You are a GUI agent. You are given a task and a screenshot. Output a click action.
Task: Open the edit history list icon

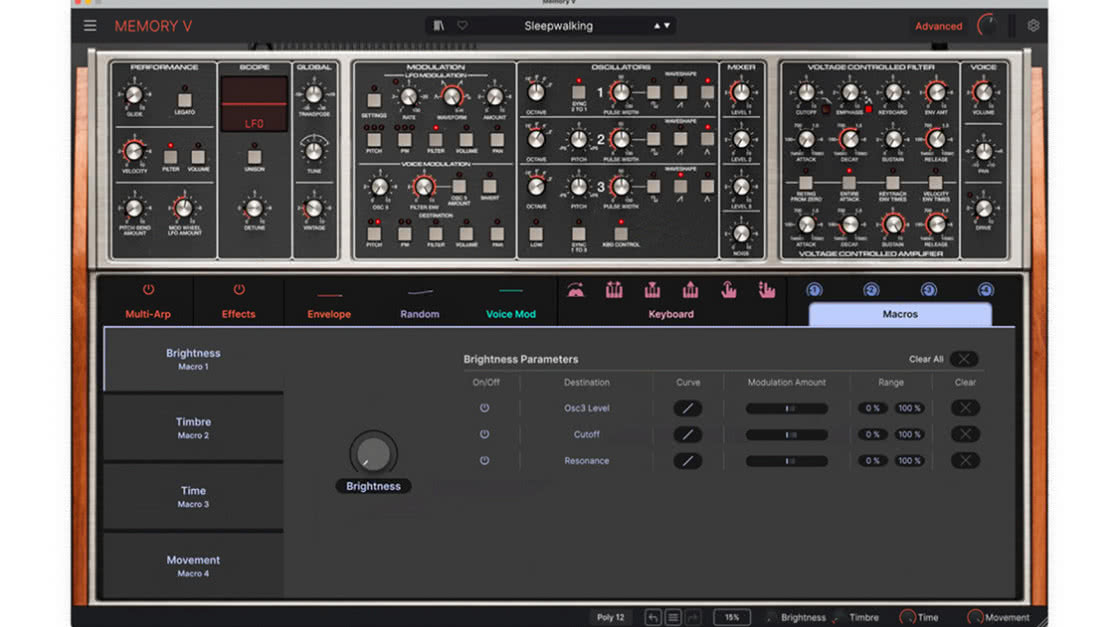click(x=673, y=618)
